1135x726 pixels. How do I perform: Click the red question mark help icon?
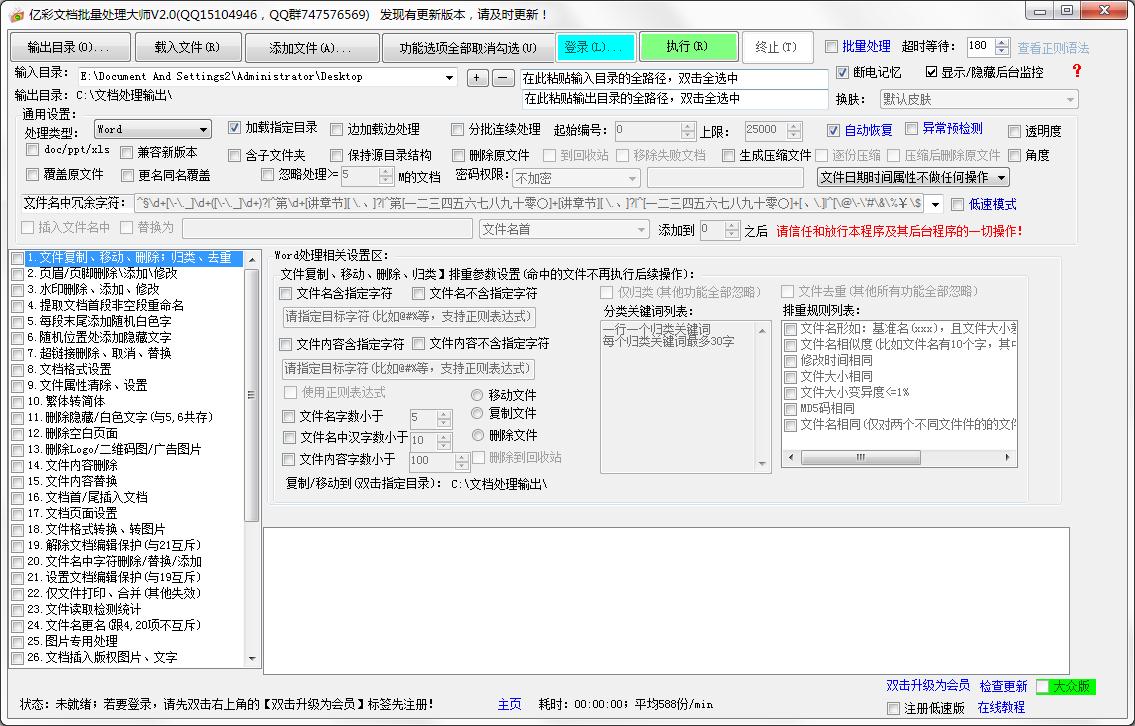(1077, 71)
